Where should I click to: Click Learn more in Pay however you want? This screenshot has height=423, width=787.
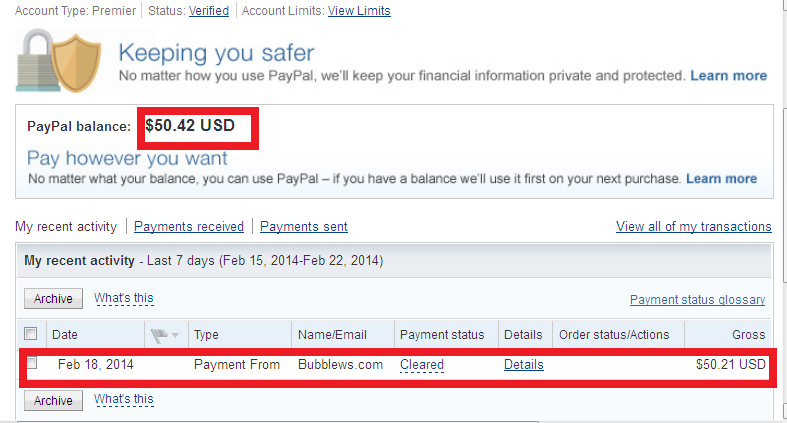point(721,179)
